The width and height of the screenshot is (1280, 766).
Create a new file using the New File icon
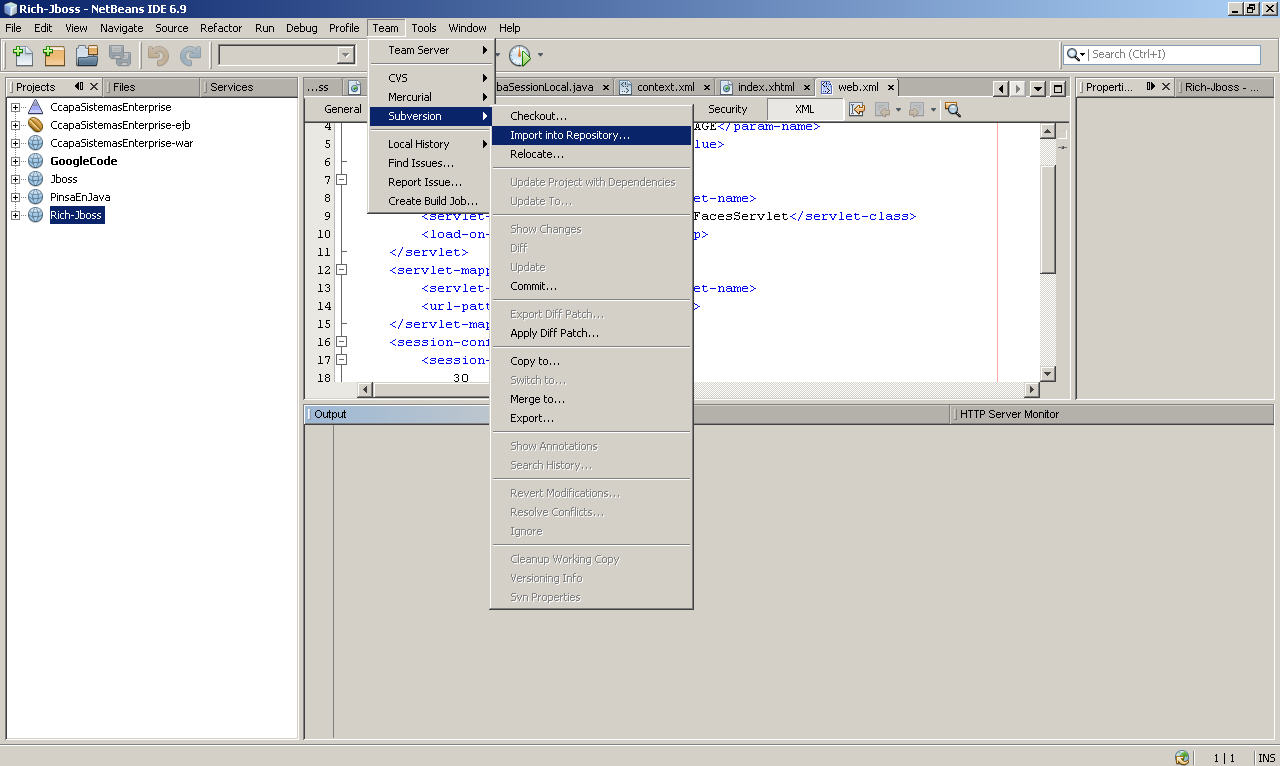[x=21, y=55]
